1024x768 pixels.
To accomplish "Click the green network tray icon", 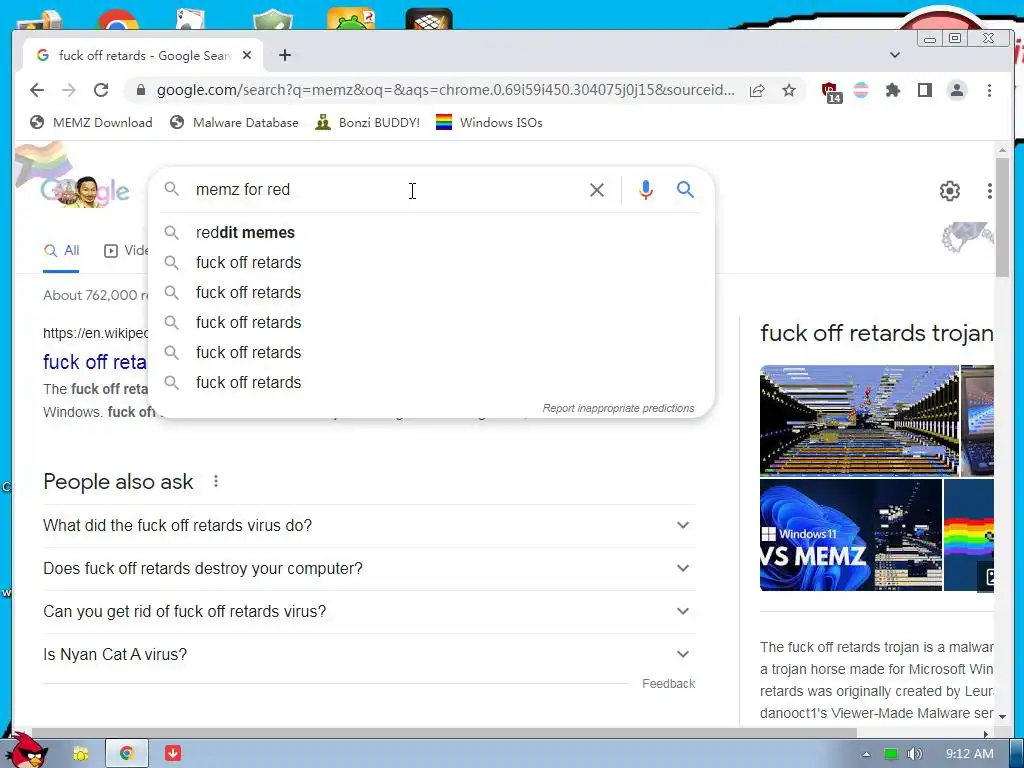I will tap(891, 754).
